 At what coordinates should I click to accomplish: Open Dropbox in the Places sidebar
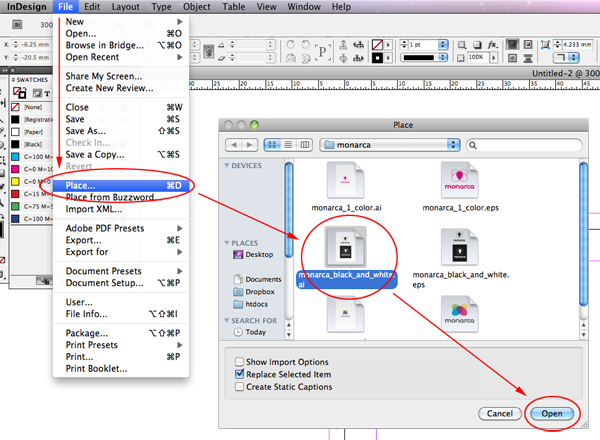click(254, 292)
